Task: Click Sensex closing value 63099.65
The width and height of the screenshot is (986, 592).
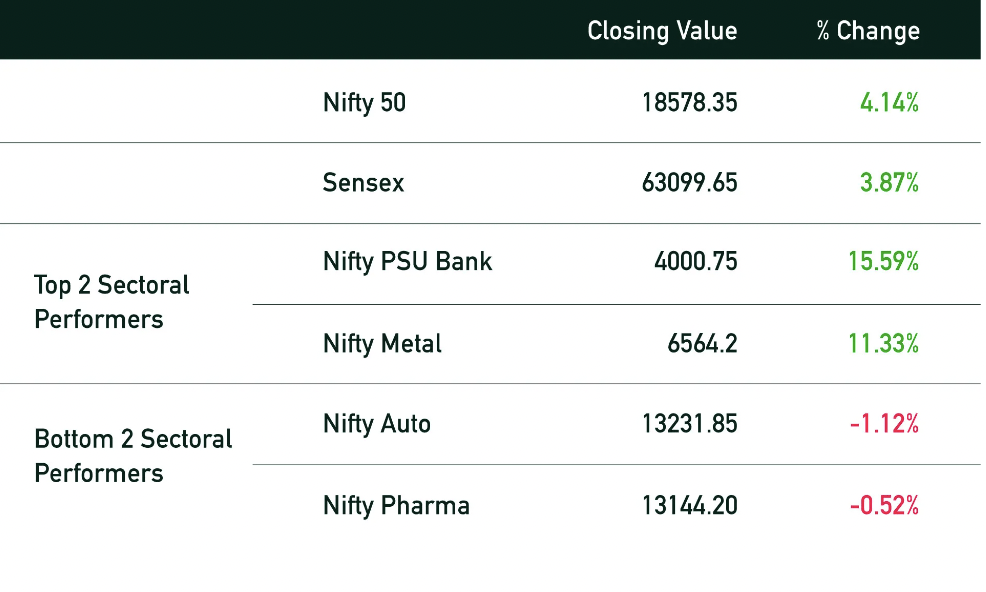Action: pyautogui.click(x=689, y=183)
